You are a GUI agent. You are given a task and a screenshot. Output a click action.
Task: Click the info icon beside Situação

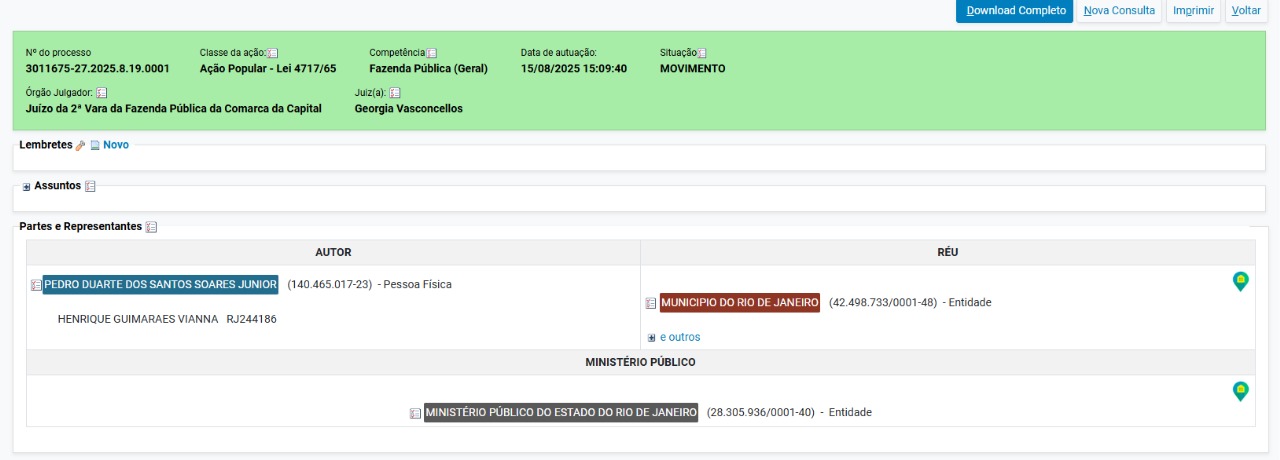(702, 53)
